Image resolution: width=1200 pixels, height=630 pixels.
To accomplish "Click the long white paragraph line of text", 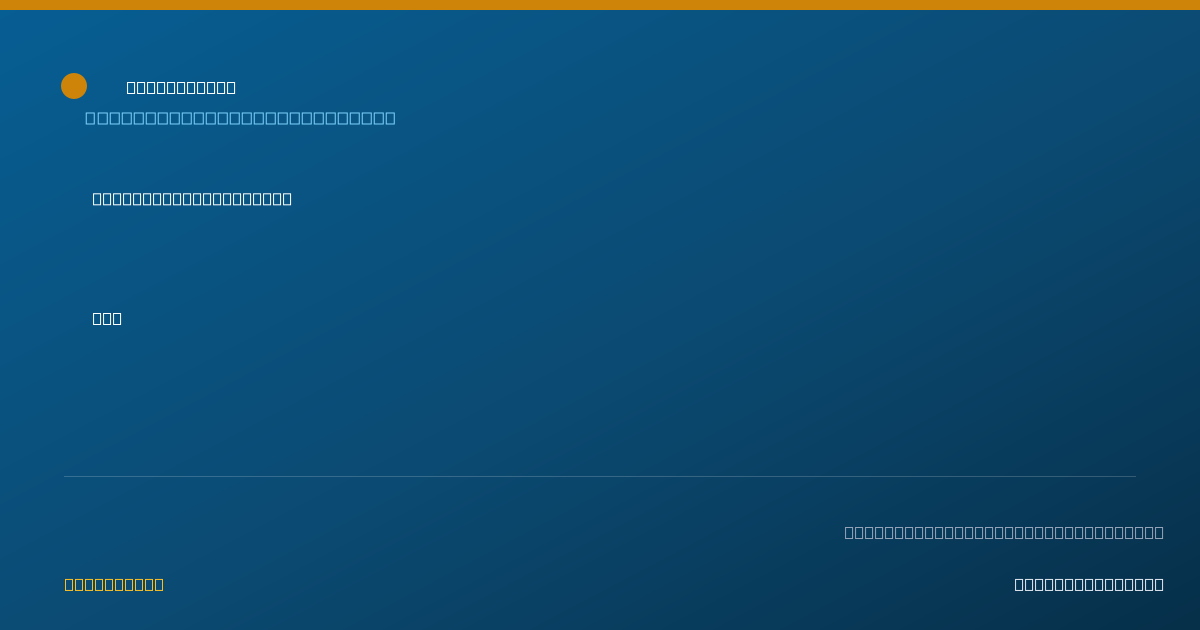I will point(192,199).
